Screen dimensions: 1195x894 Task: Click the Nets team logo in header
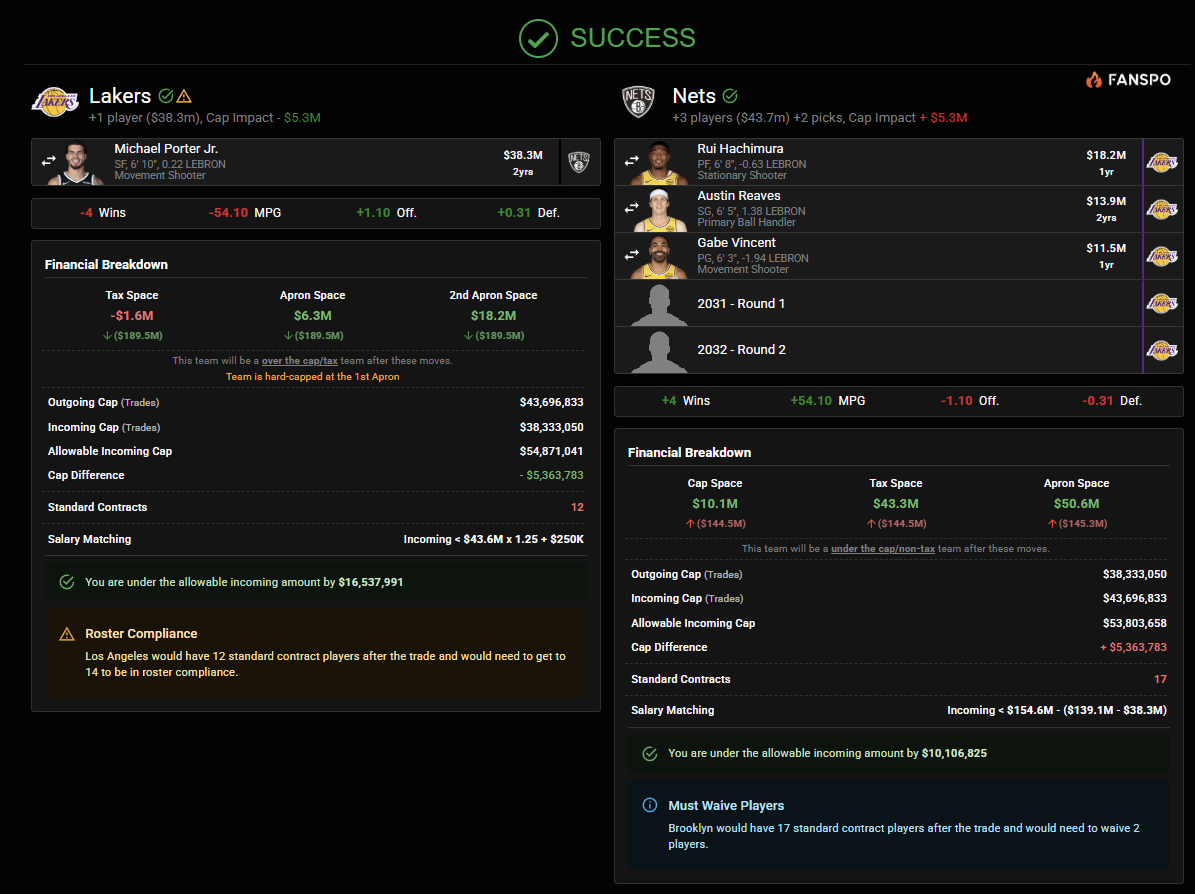click(x=638, y=101)
